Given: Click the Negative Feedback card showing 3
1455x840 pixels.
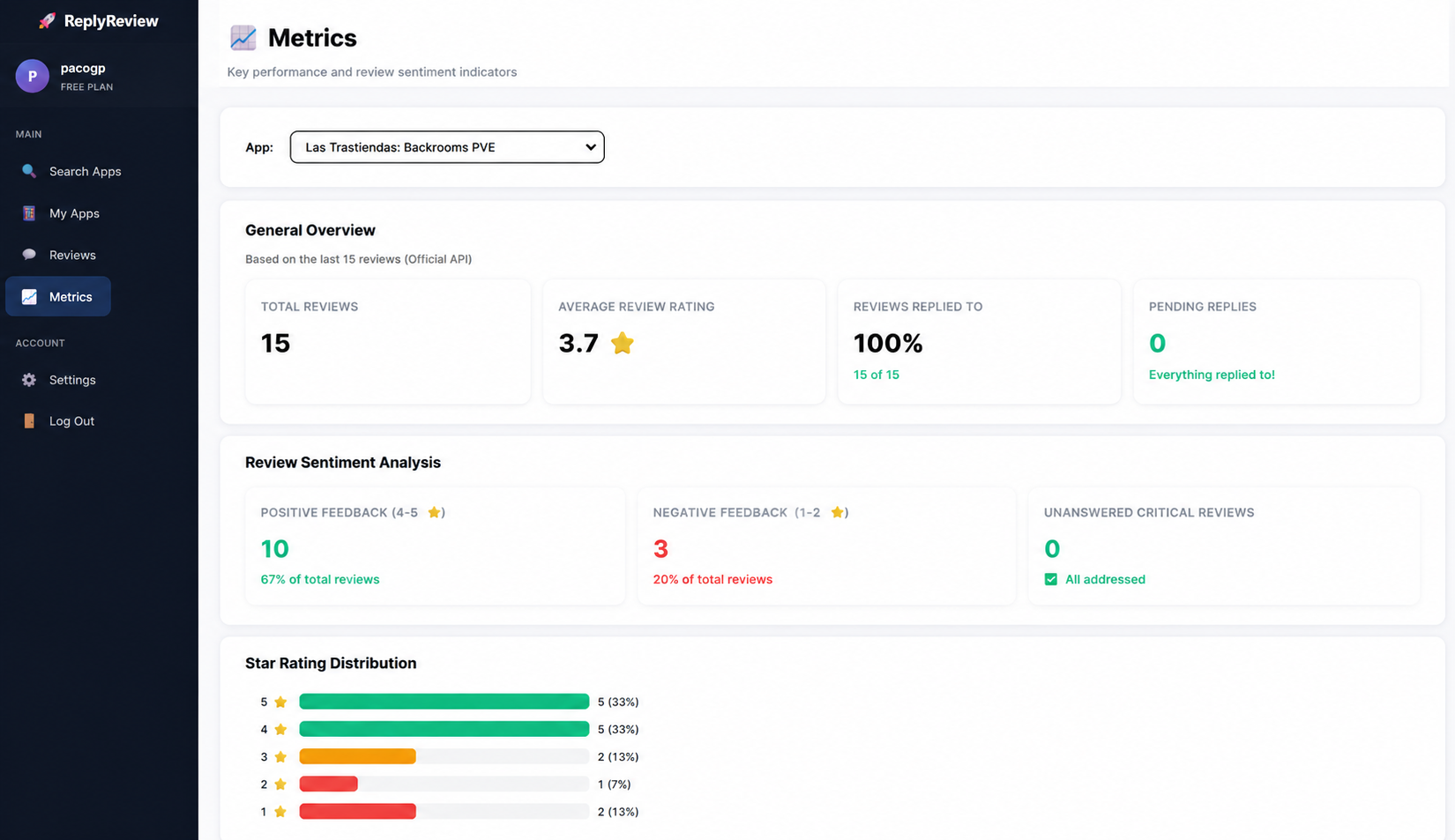Looking at the screenshot, I should 826,546.
